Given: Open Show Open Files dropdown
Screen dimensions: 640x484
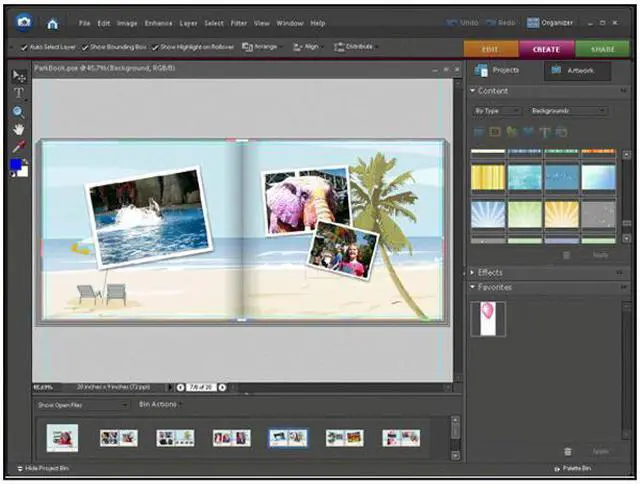Looking at the screenshot, I should point(82,405).
